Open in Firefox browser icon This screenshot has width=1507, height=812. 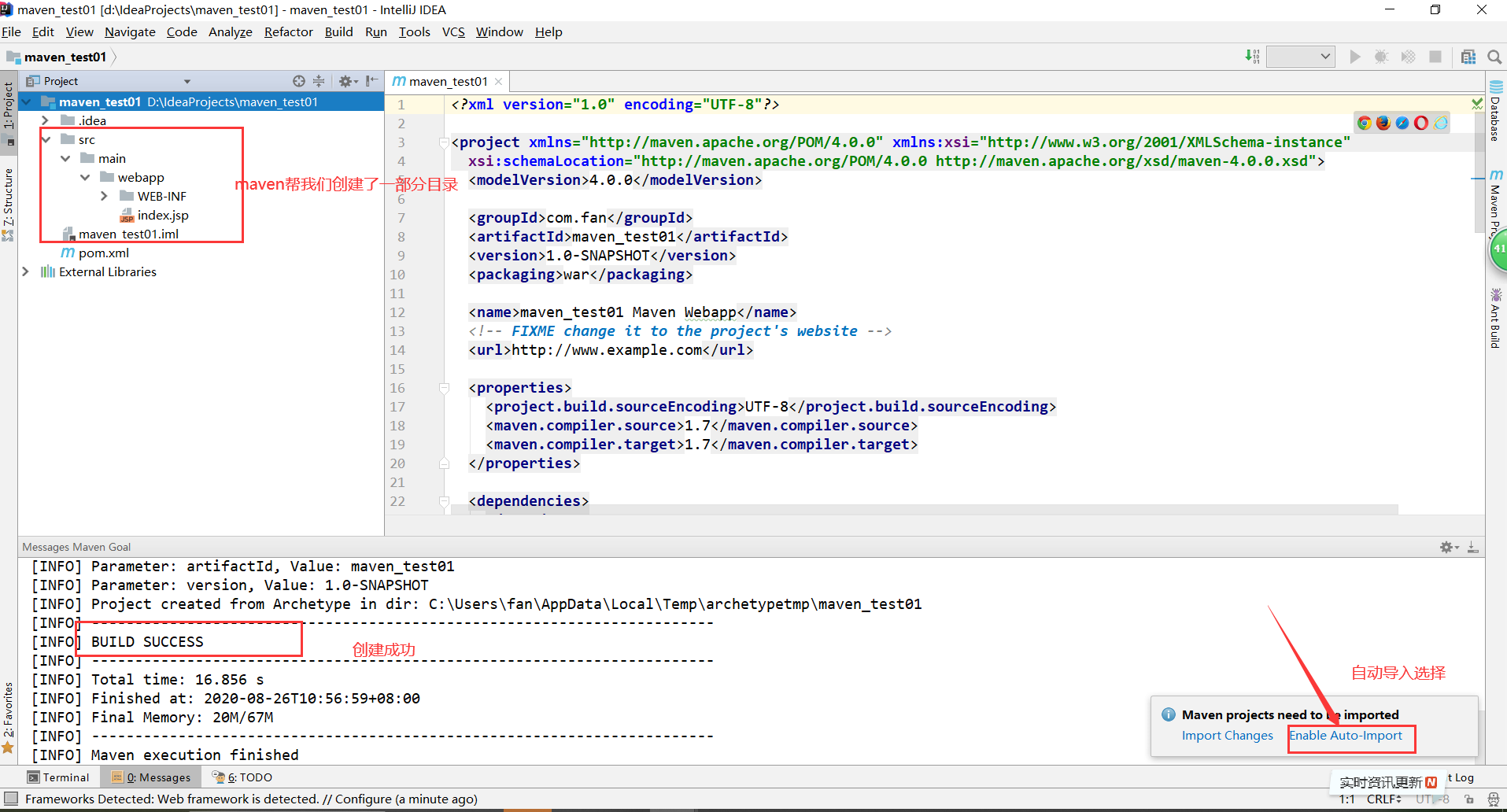[1383, 123]
